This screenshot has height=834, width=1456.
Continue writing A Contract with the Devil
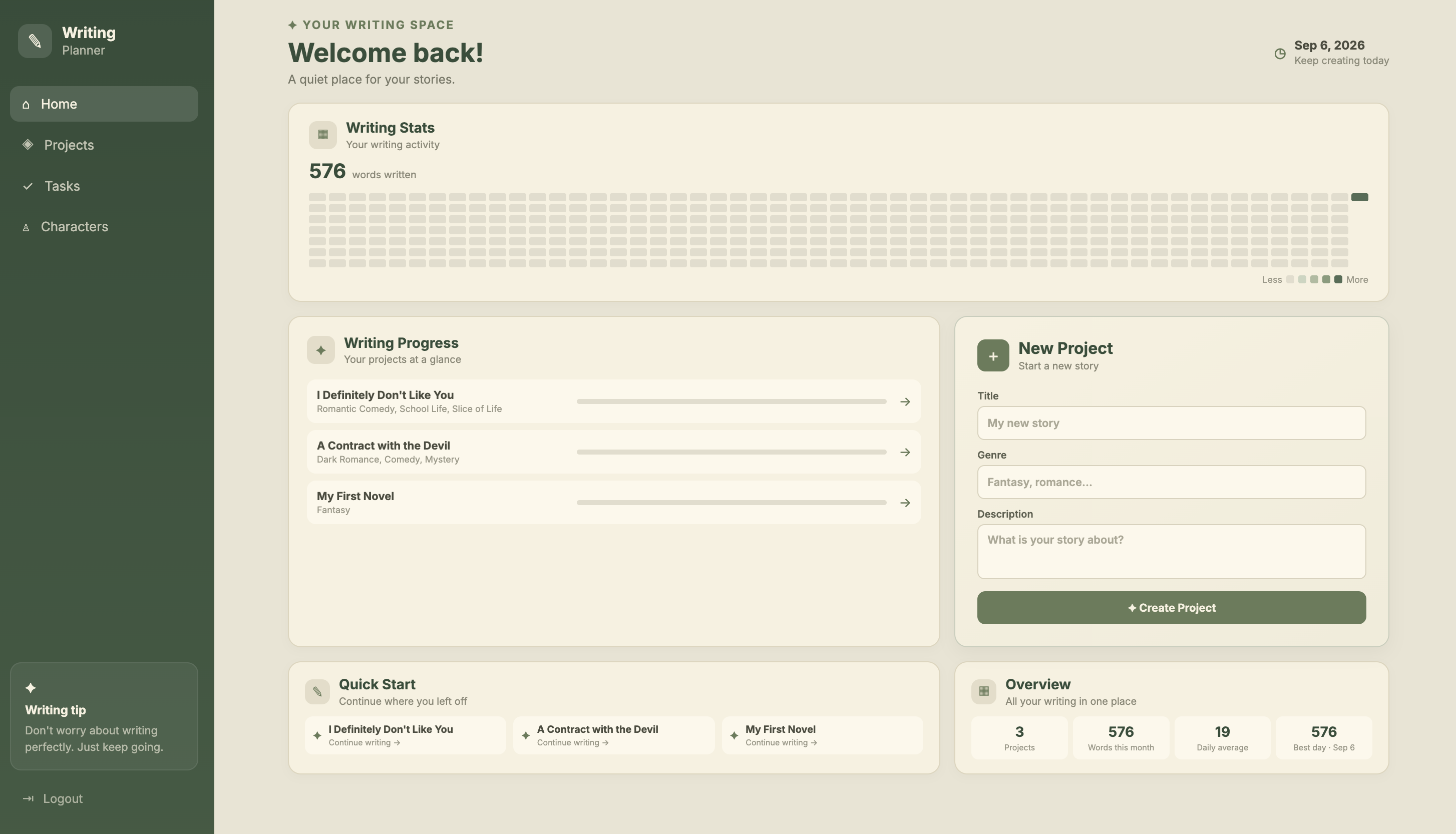click(613, 735)
